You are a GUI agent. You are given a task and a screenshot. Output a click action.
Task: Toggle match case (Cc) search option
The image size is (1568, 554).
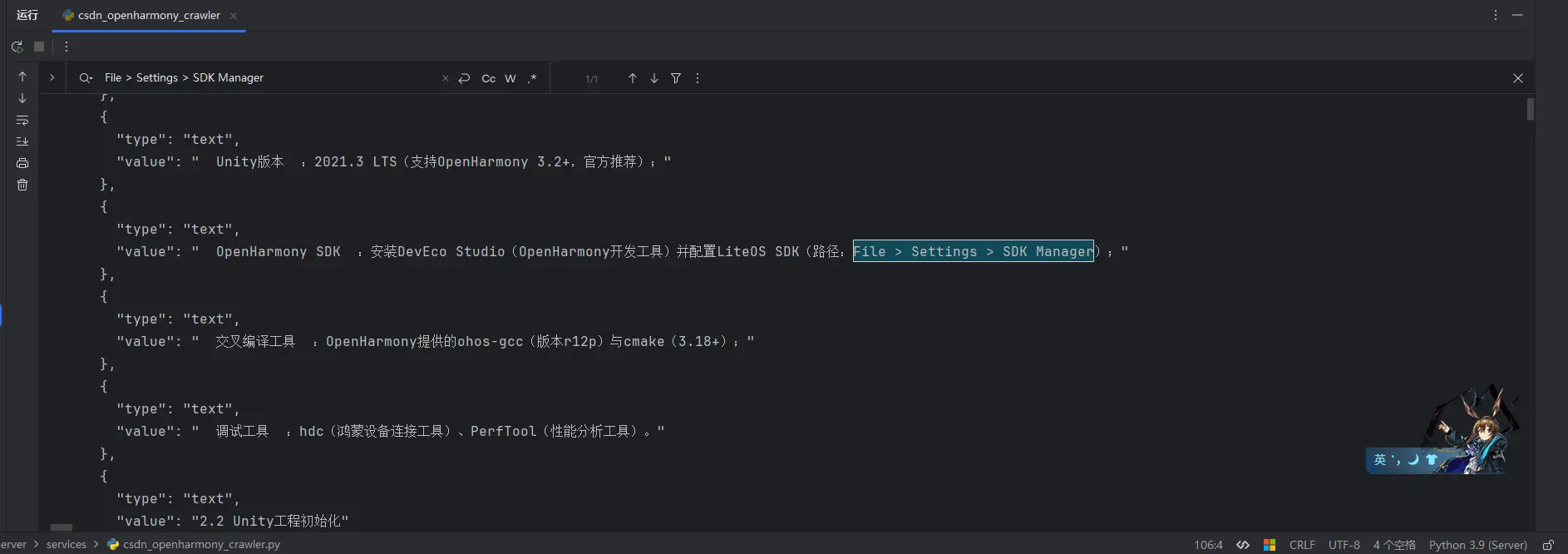click(x=489, y=78)
